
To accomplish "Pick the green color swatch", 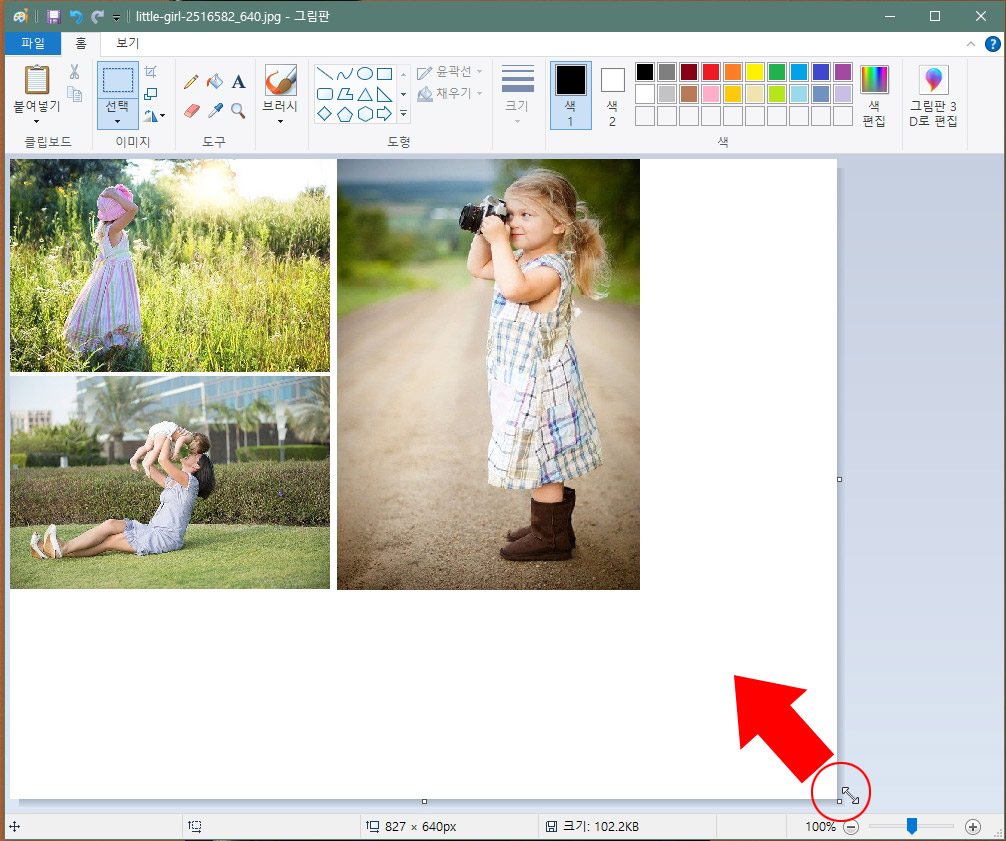I will [777, 72].
